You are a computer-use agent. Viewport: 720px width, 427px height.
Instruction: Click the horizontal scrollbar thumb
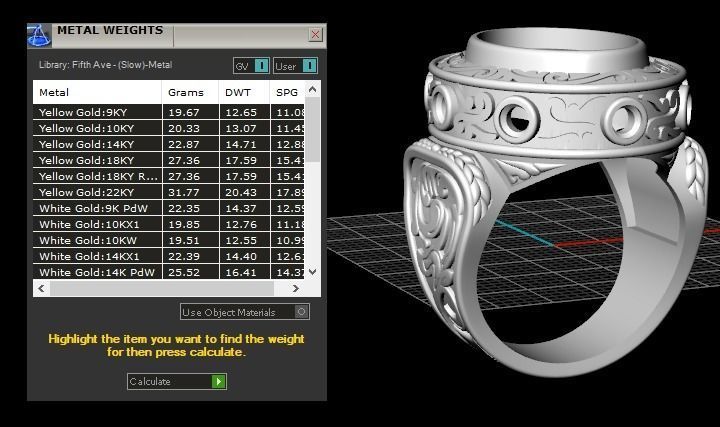tap(162, 288)
